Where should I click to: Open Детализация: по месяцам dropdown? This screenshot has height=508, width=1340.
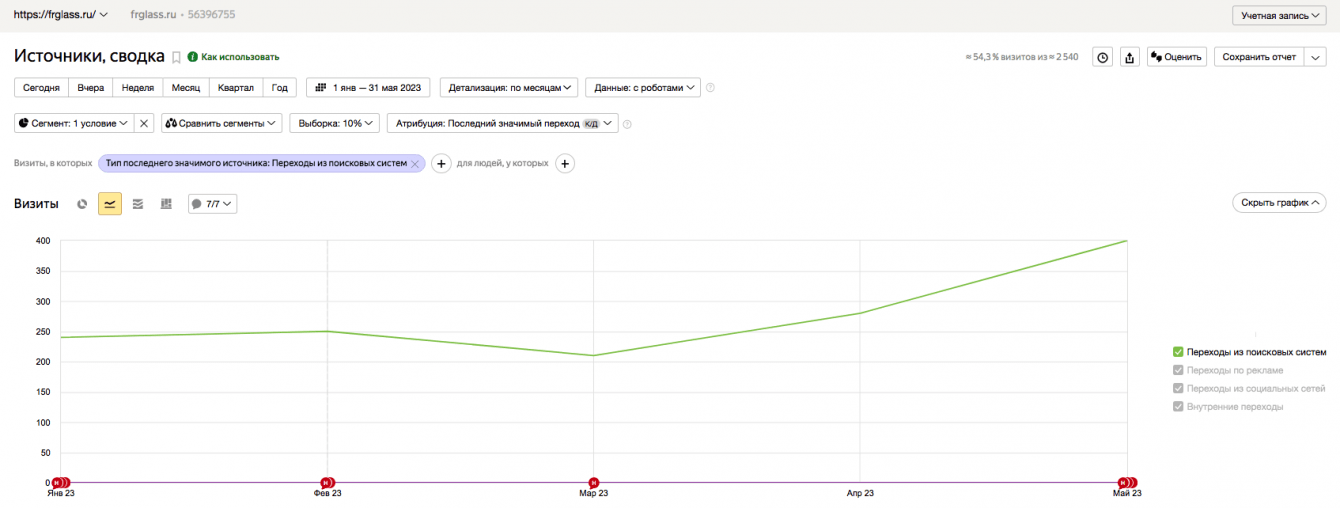coord(510,88)
